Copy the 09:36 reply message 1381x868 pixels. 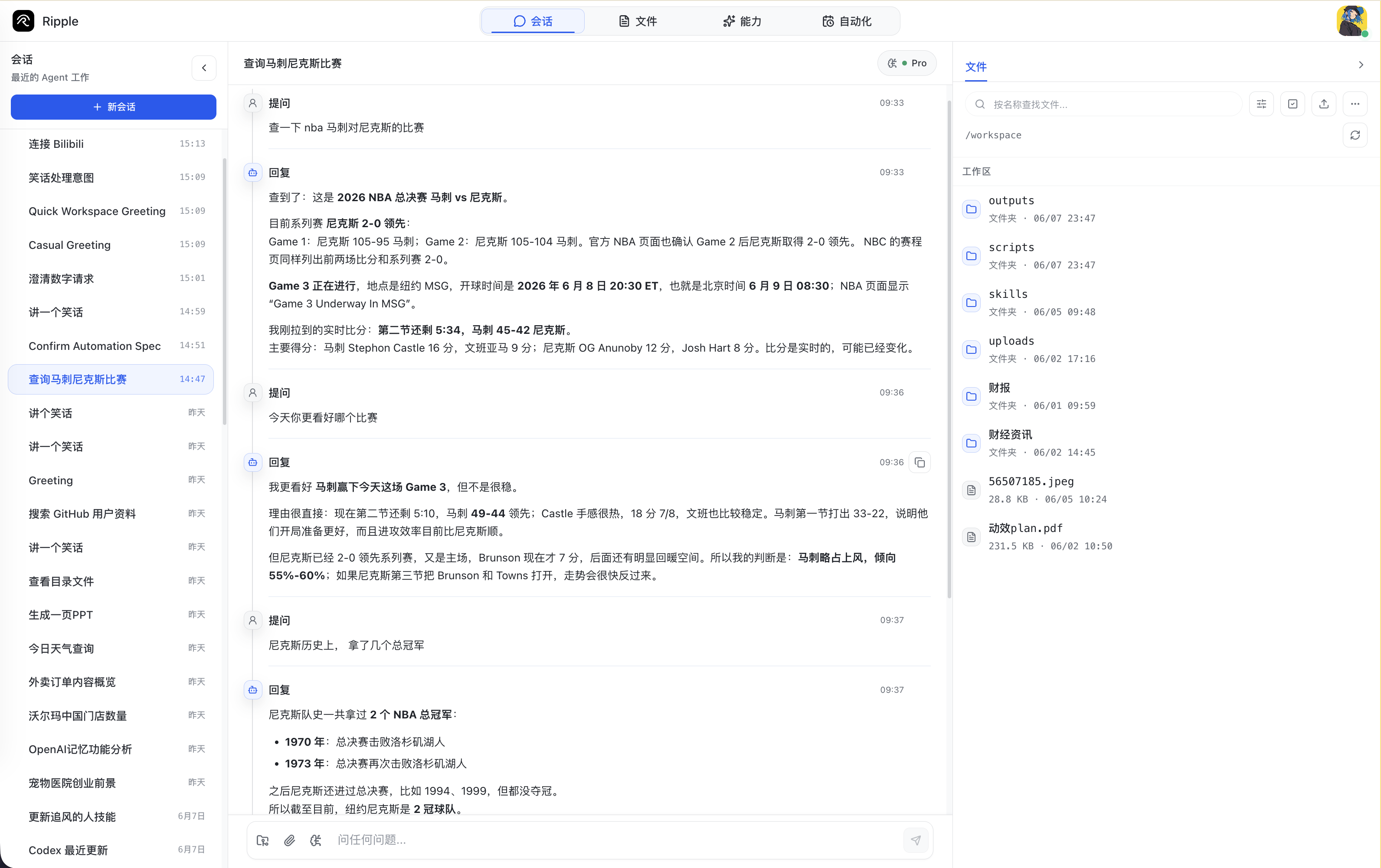point(920,462)
